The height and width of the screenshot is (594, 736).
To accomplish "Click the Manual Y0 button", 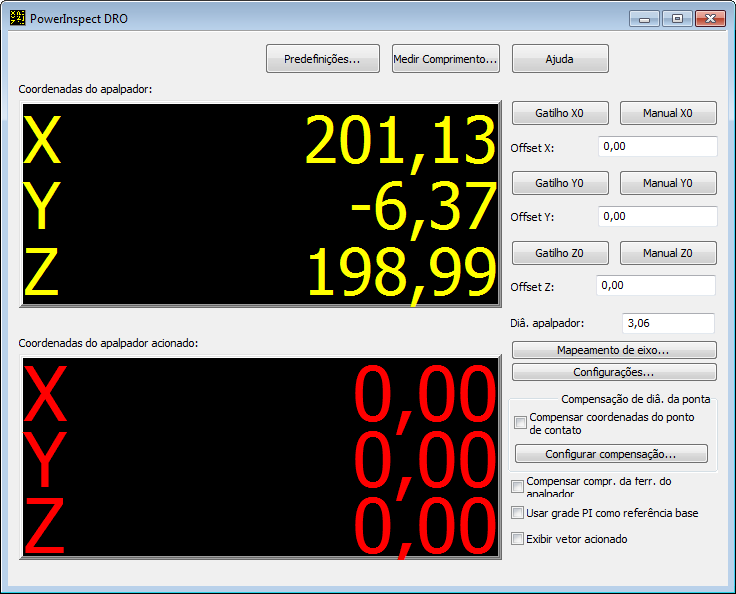I will click(668, 183).
